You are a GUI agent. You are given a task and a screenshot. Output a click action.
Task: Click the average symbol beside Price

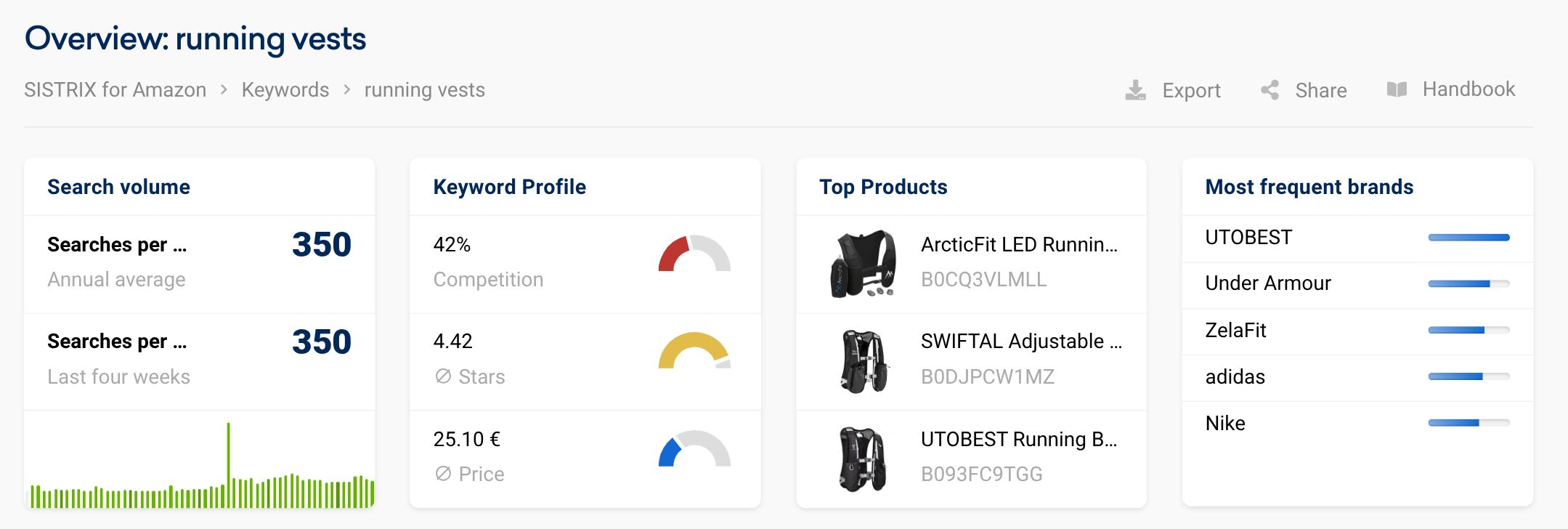[x=443, y=474]
